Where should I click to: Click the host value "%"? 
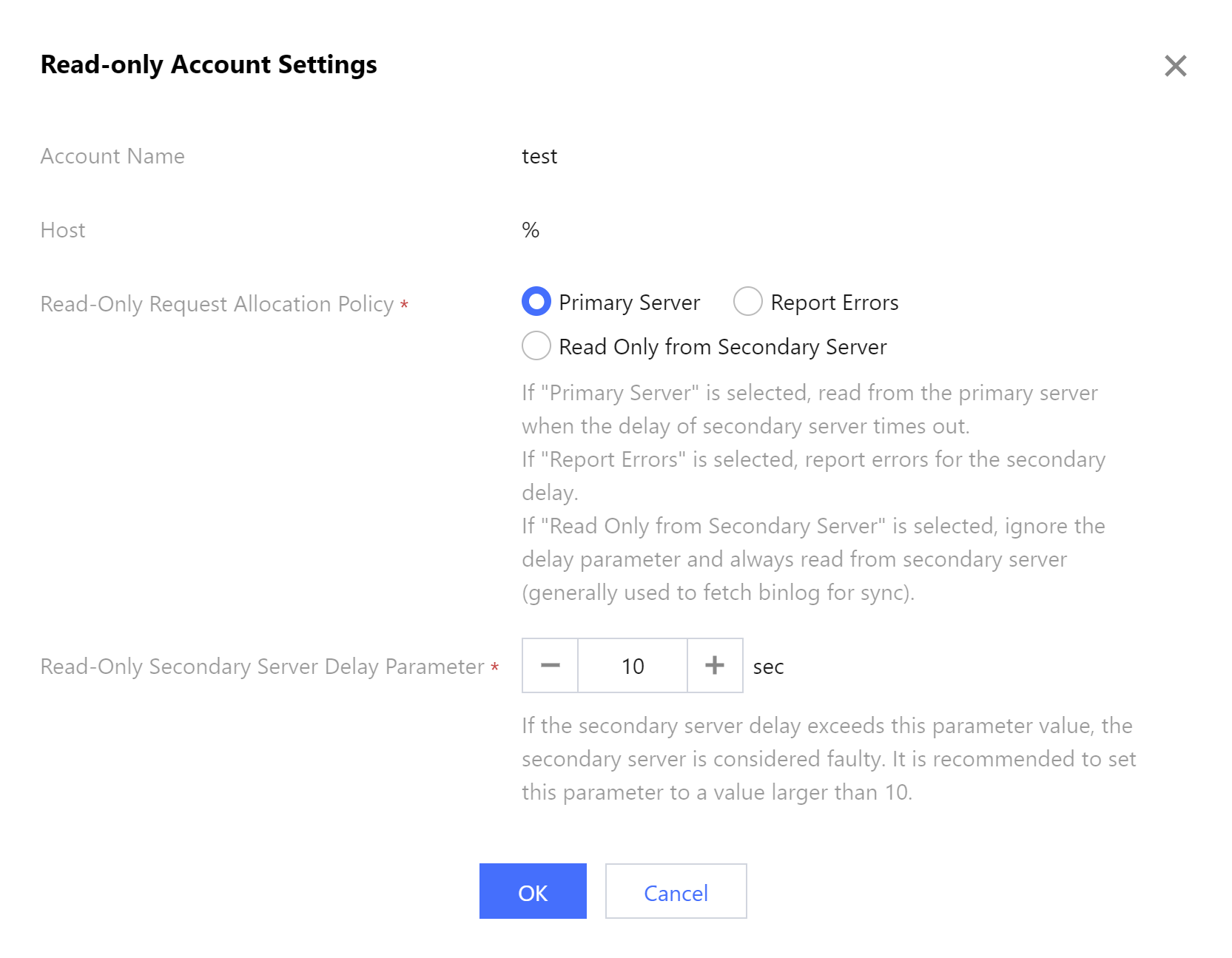pos(531,230)
